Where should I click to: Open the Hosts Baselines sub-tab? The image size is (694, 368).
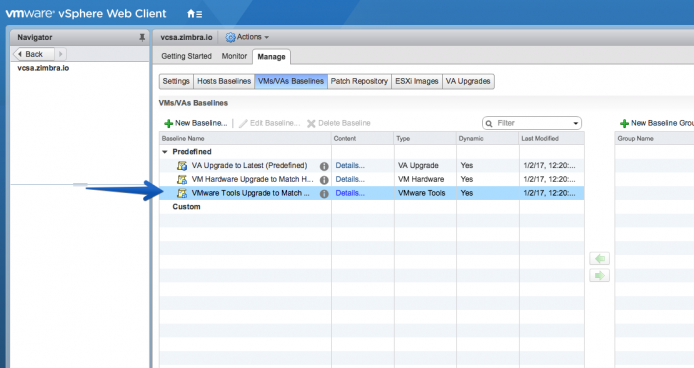[x=224, y=81]
